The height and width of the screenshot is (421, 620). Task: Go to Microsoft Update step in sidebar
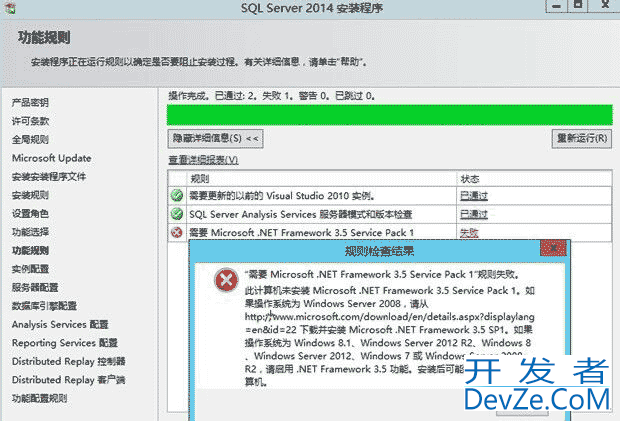51,158
